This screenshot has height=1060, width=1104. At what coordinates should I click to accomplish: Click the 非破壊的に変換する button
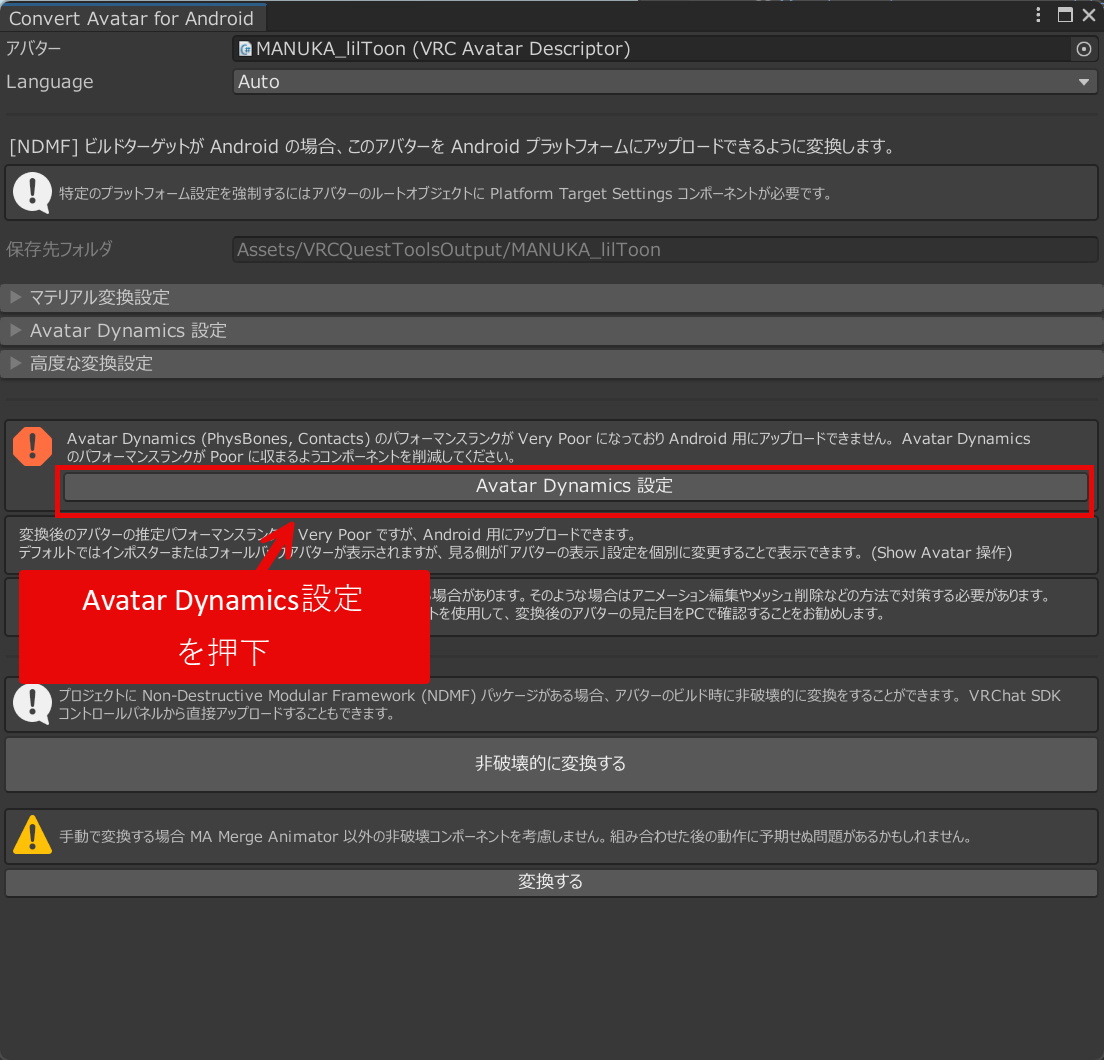click(x=551, y=764)
